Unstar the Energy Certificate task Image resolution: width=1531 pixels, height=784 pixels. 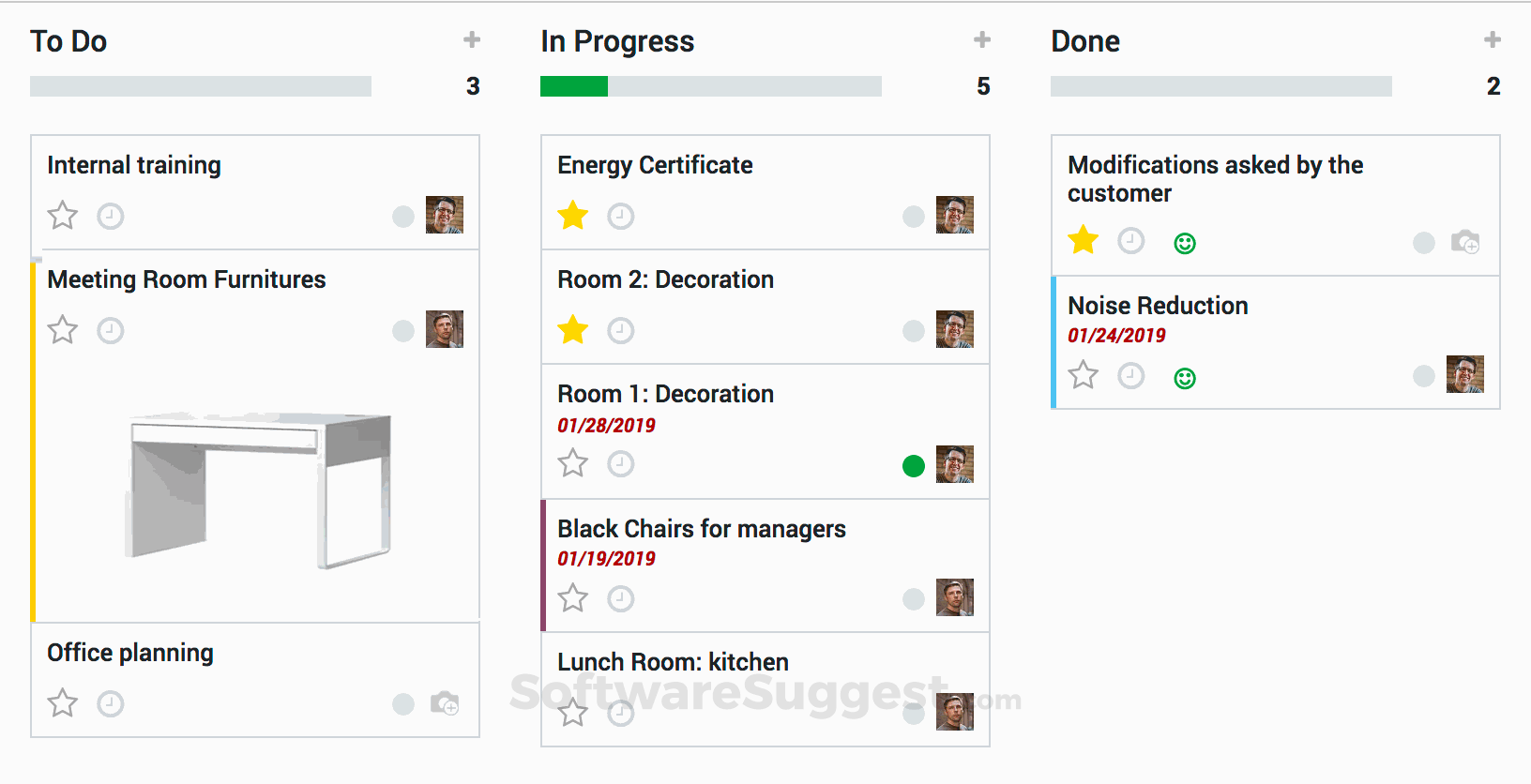pyautogui.click(x=573, y=216)
